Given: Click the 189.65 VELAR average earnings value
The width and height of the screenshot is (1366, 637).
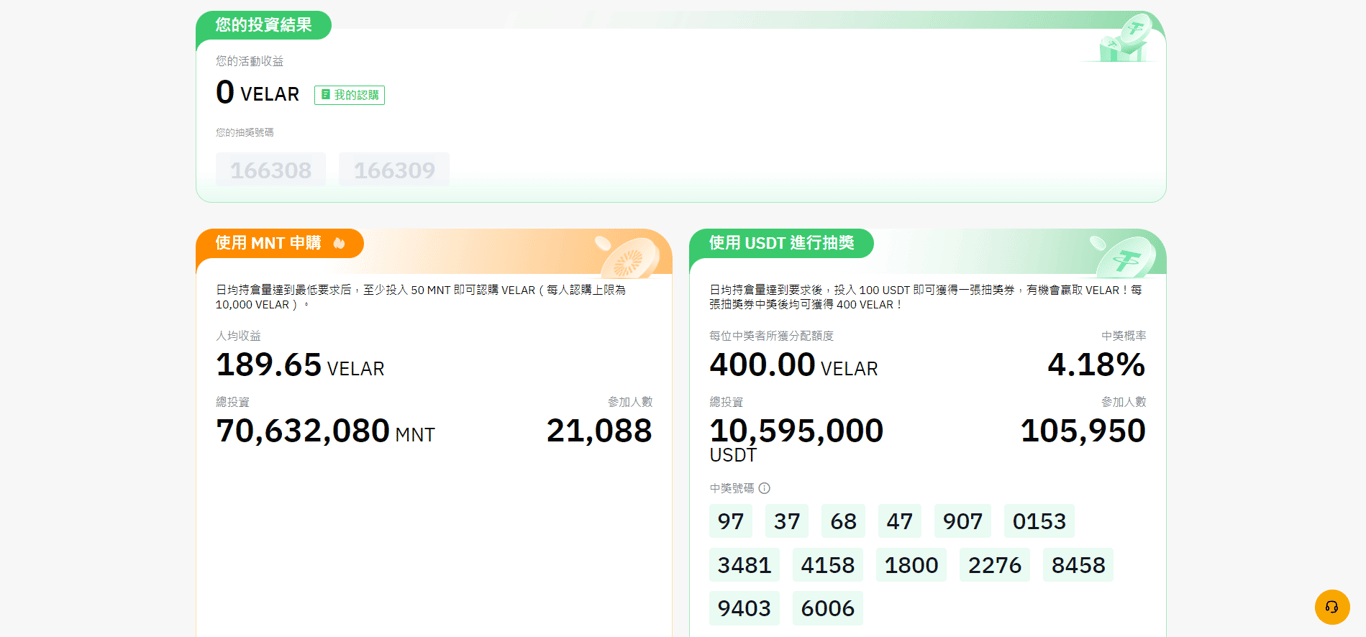Looking at the screenshot, I should pyautogui.click(x=300, y=365).
